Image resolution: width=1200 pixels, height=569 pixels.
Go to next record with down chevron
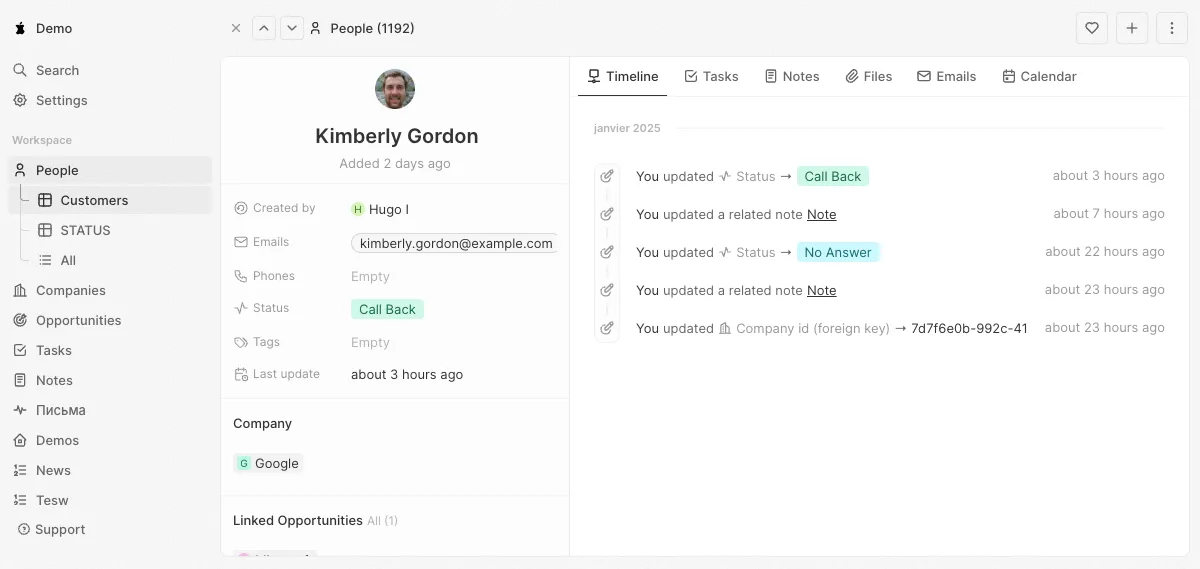292,28
